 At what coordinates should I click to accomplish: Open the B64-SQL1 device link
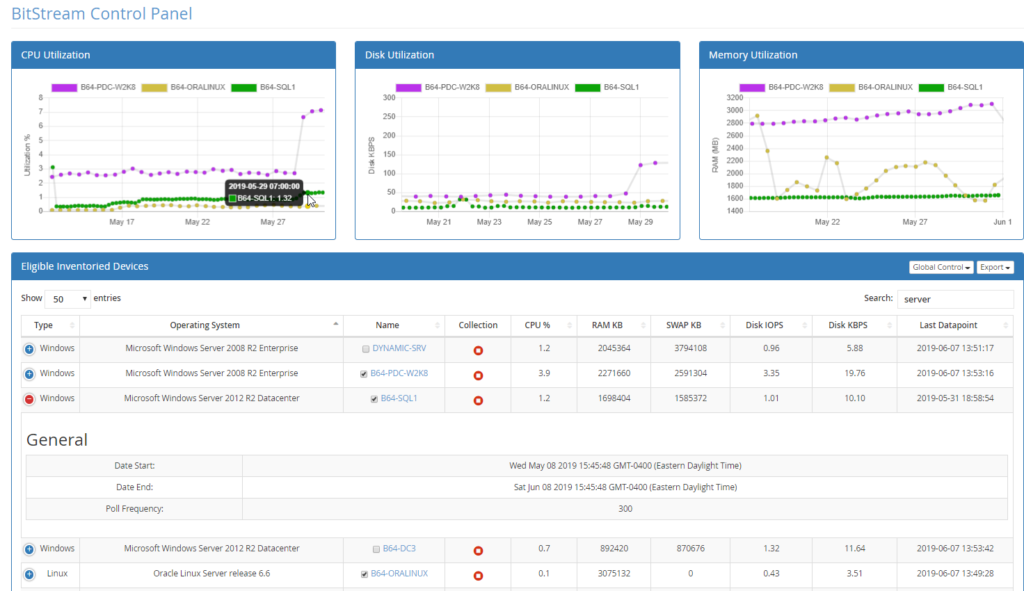(399, 398)
